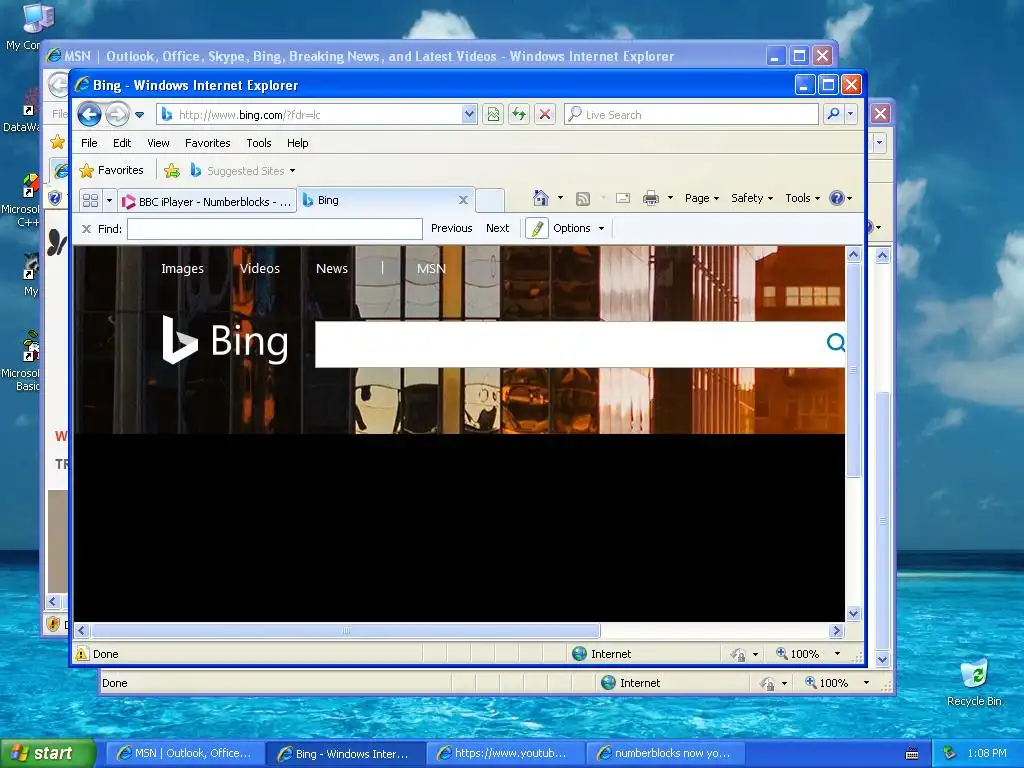Screen dimensions: 1024x768
Task: Switch to MSN Outlook taskbar button
Action: click(185, 753)
